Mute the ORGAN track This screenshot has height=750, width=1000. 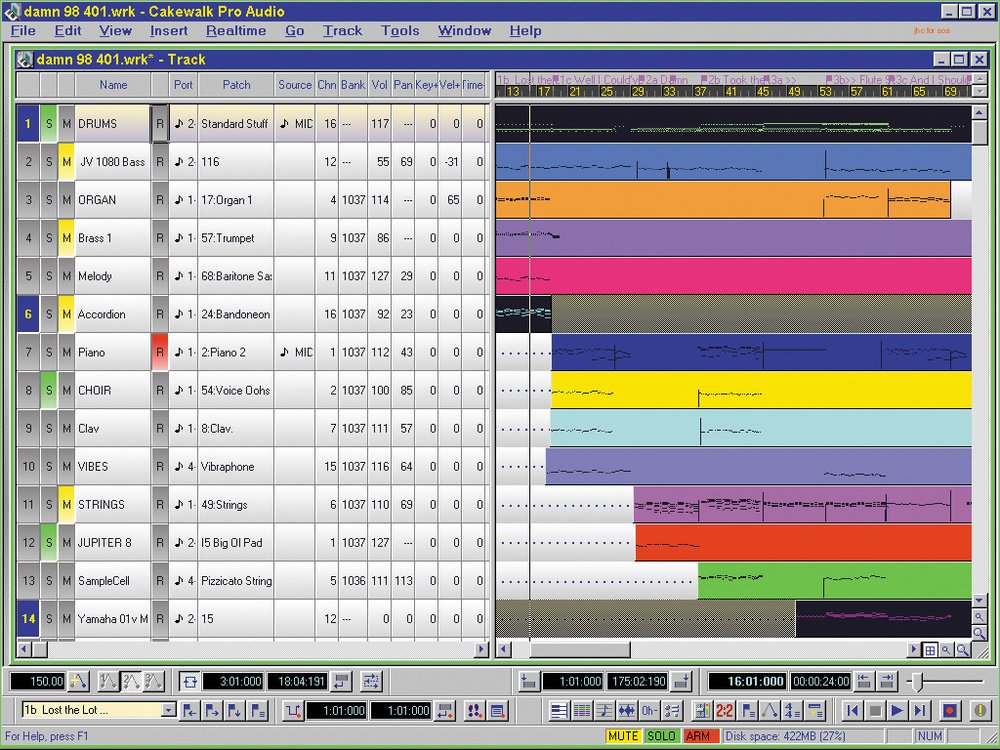[x=66, y=200]
